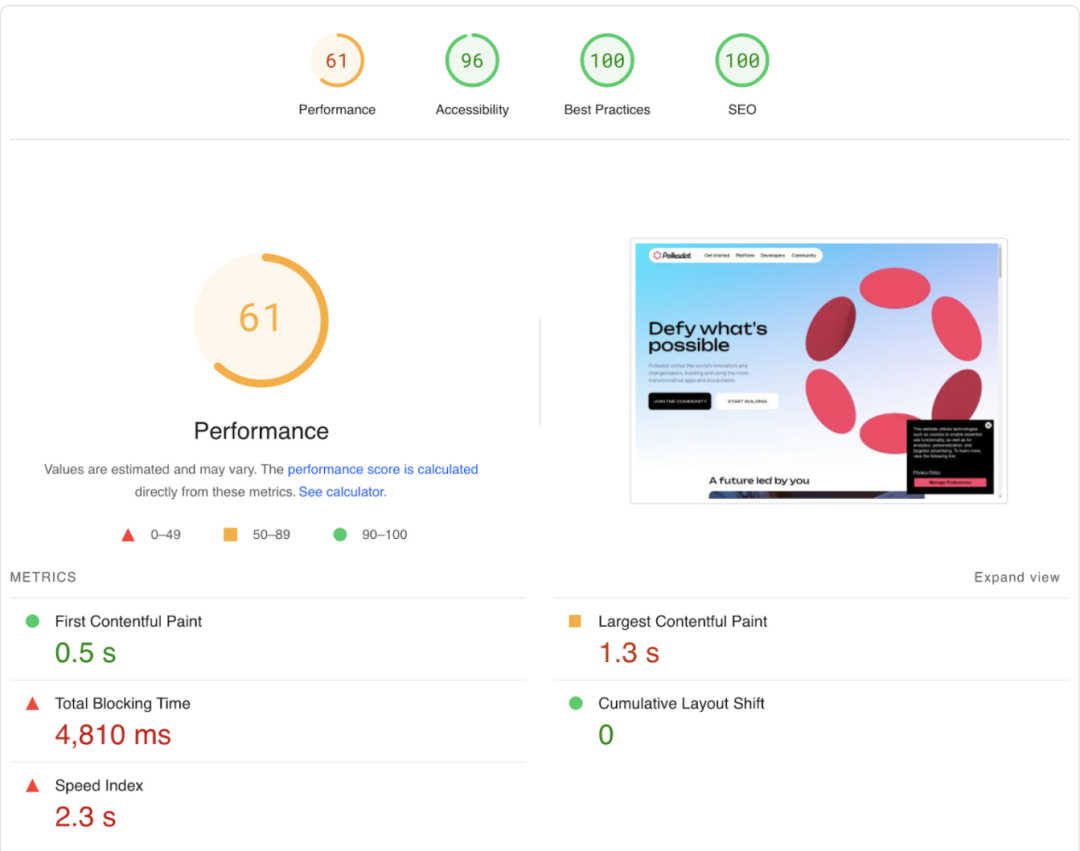Image resolution: width=1080 pixels, height=851 pixels.
Task: Click the green dot beside Cumulative Layout Shift
Action: point(576,703)
